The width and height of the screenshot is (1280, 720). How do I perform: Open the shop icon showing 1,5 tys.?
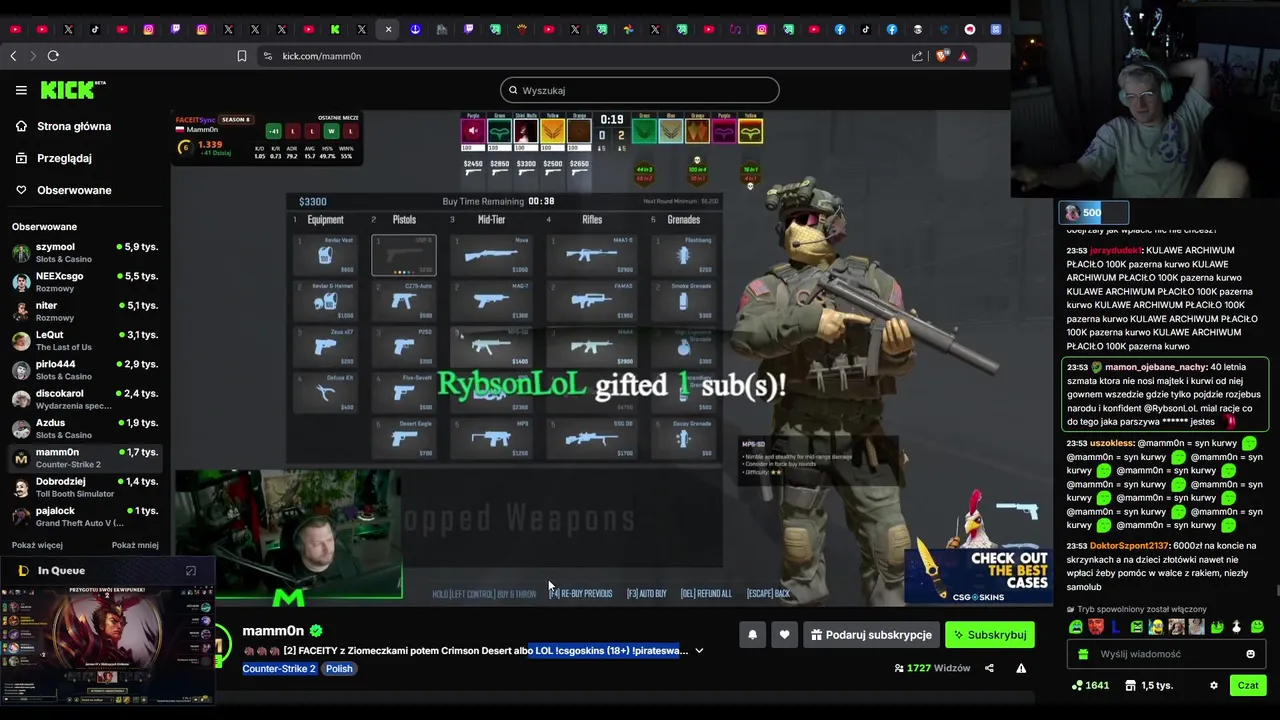(1149, 686)
